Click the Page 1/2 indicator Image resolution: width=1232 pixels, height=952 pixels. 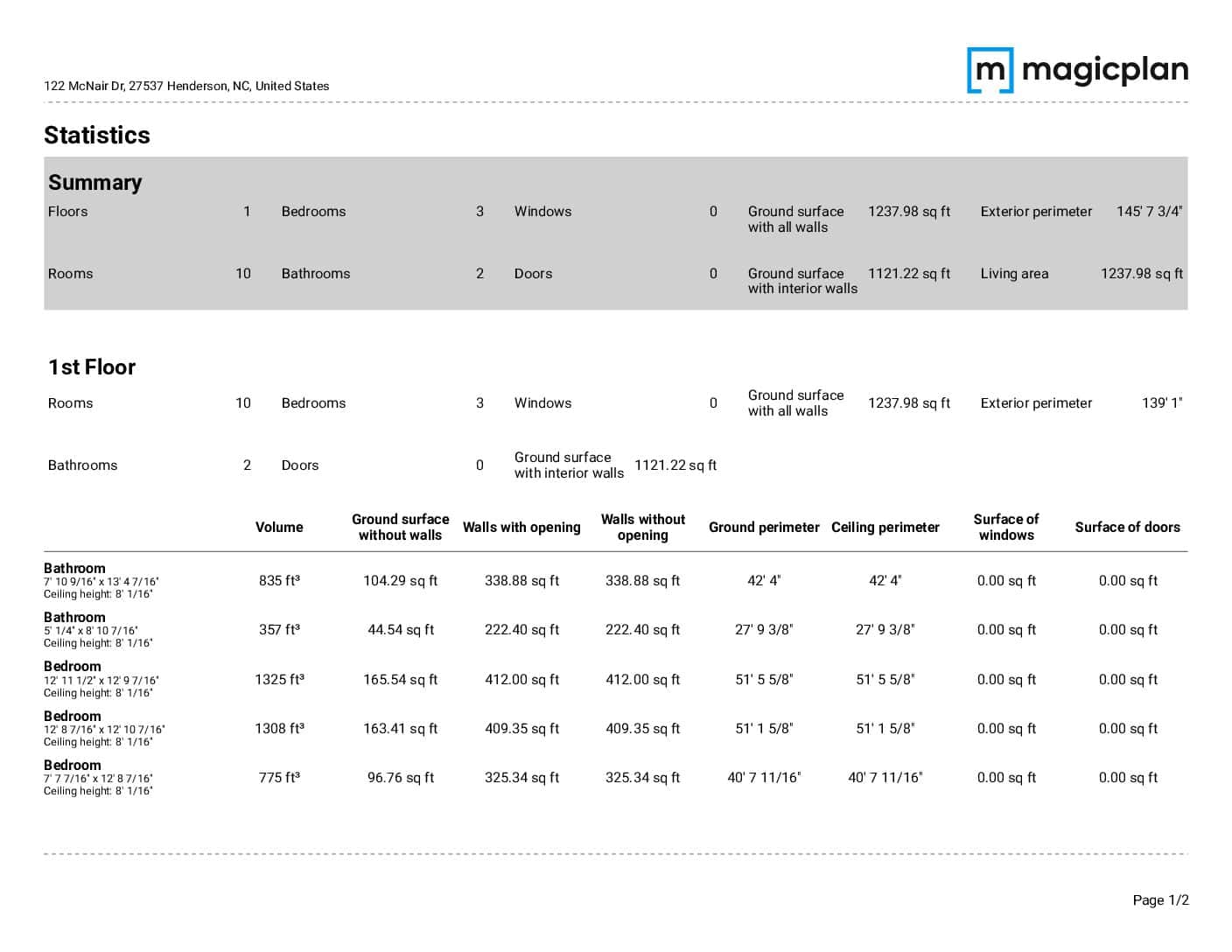1160,899
